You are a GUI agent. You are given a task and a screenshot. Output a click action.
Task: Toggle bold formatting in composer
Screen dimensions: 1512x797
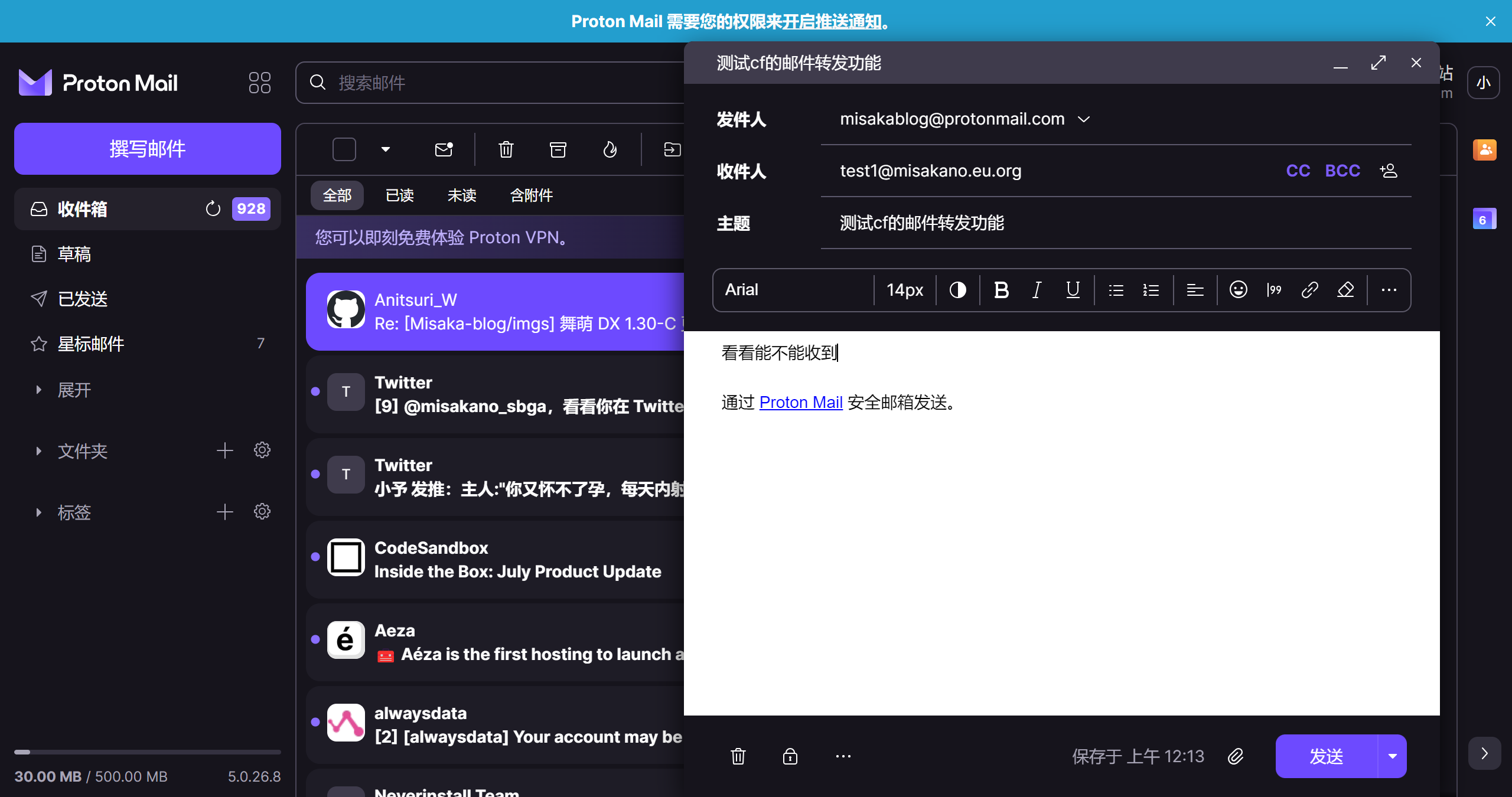click(x=1001, y=290)
